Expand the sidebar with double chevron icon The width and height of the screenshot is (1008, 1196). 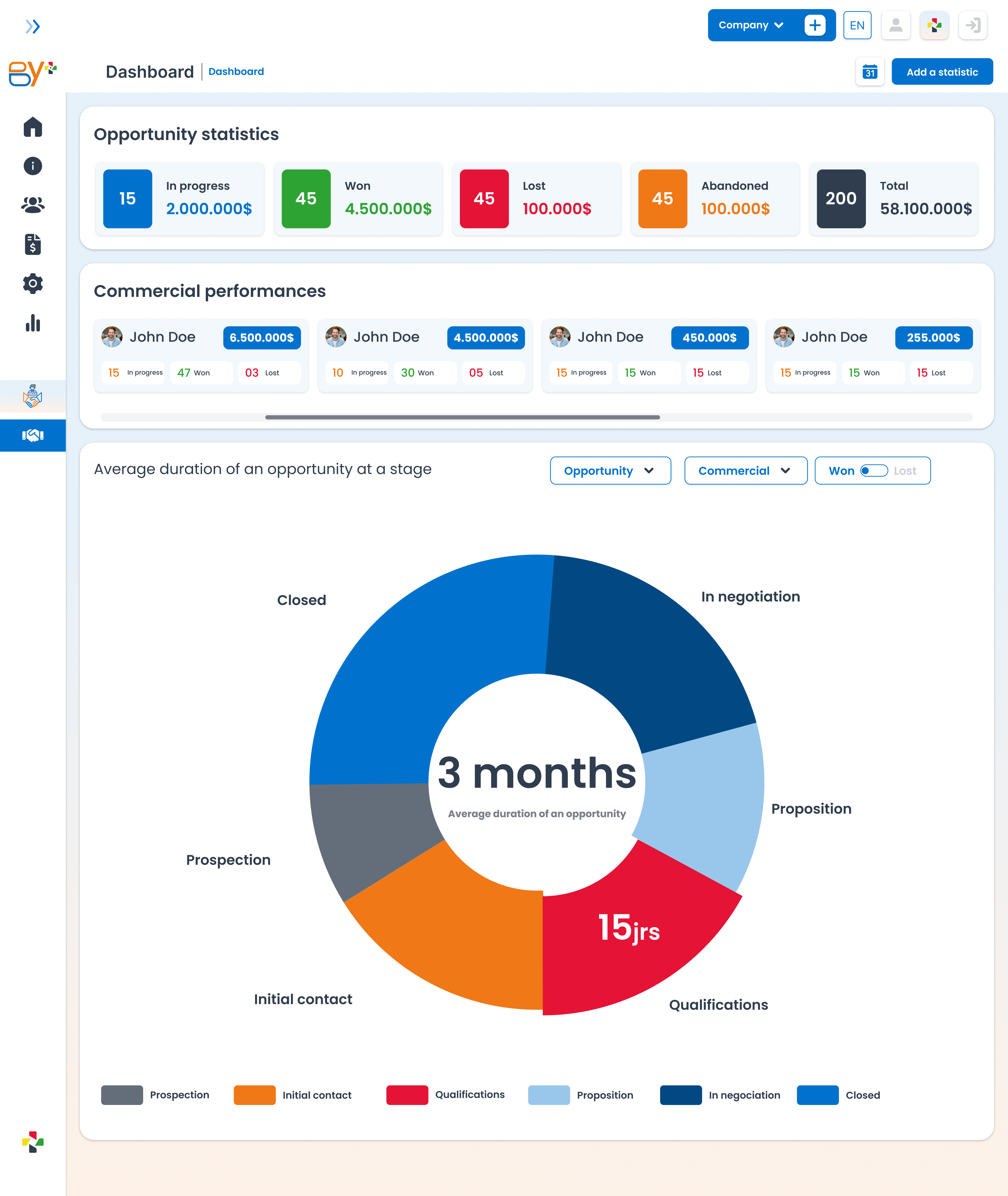coord(33,26)
